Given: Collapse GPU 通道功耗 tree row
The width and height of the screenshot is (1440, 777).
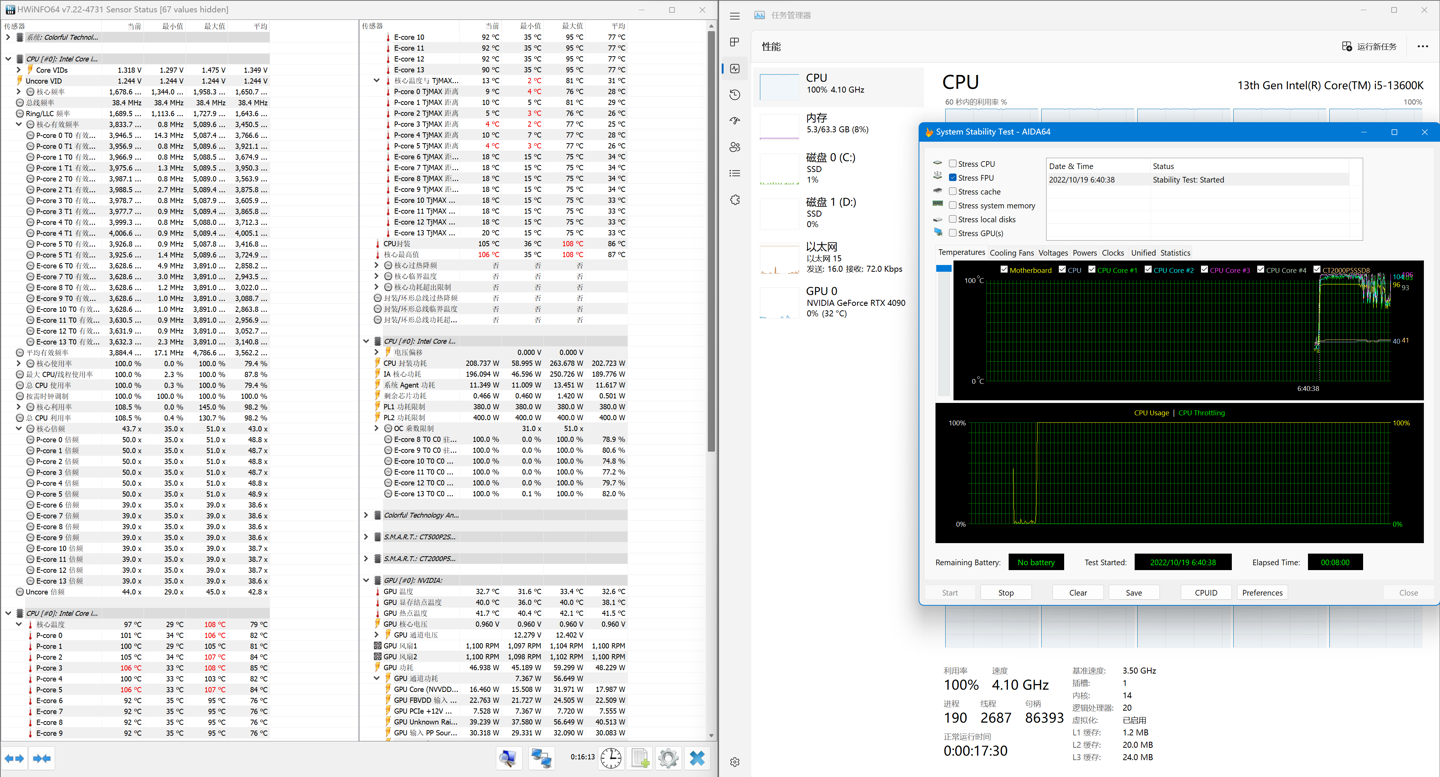Looking at the screenshot, I should [377, 678].
